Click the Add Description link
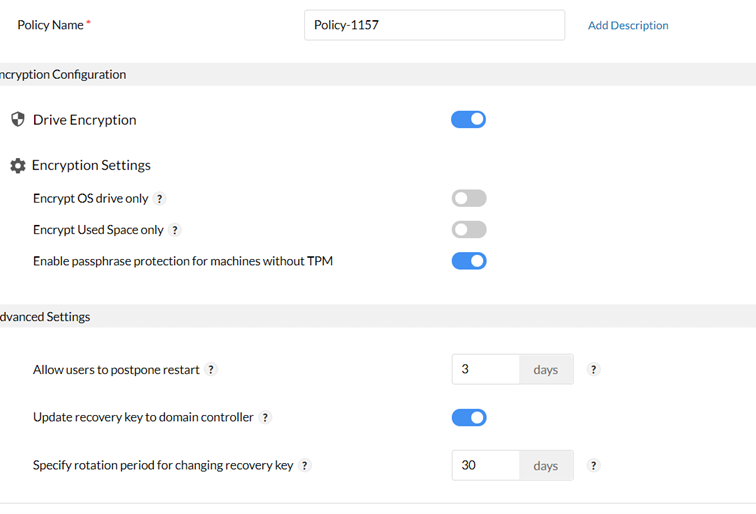756x514 pixels. click(x=628, y=26)
